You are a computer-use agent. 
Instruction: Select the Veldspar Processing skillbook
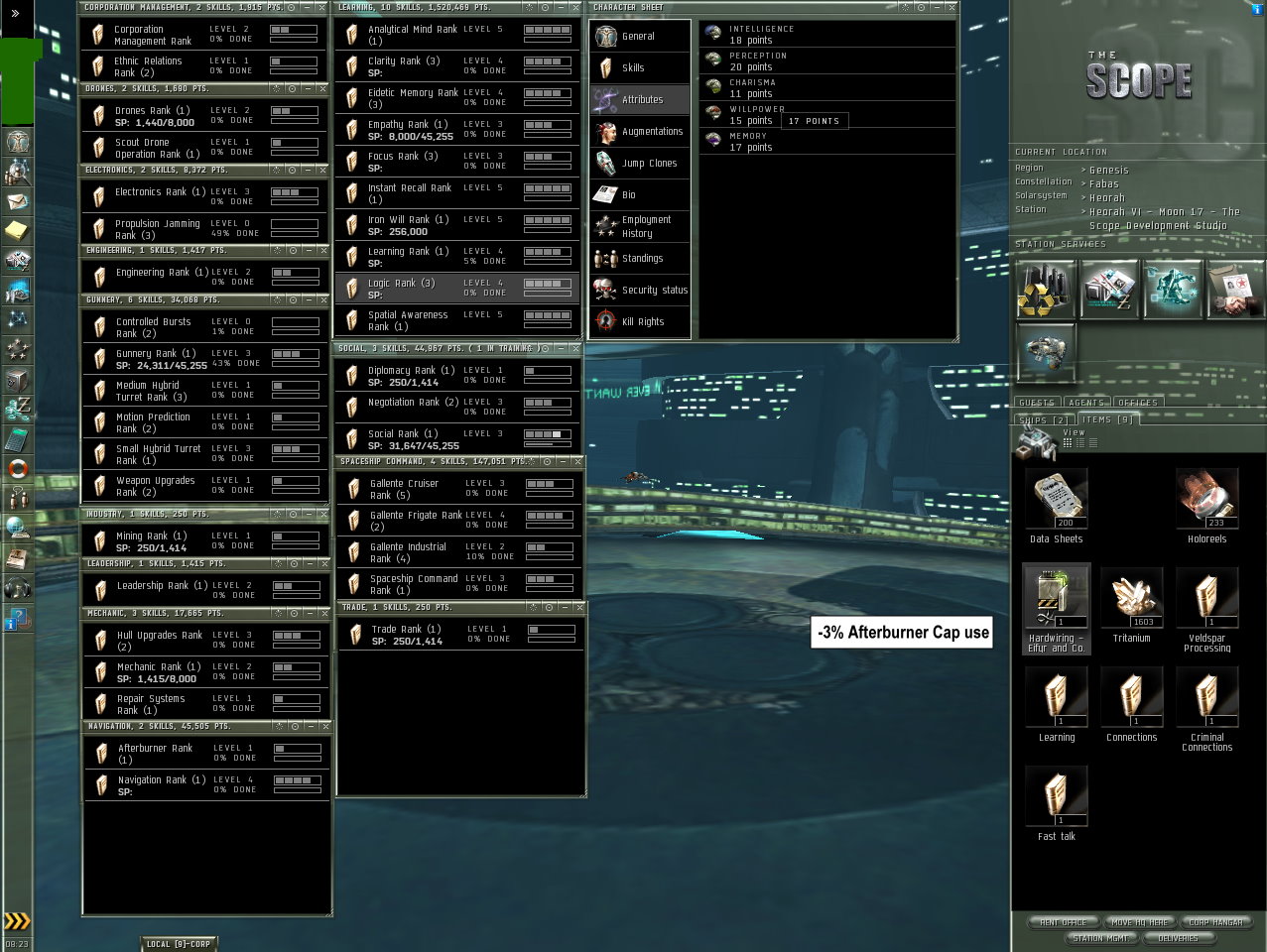click(x=1206, y=610)
